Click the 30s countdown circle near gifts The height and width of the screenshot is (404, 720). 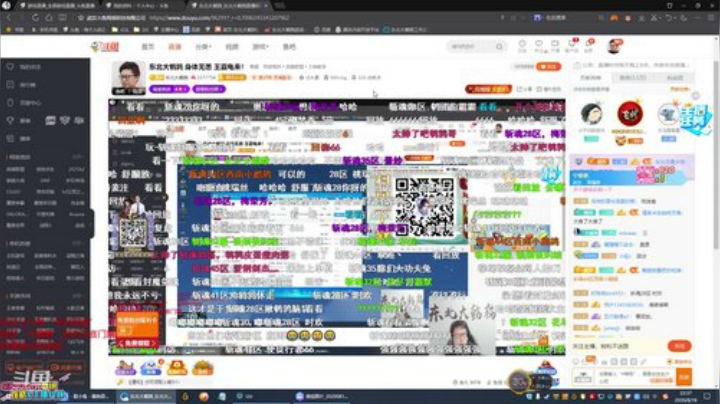[x=520, y=382]
